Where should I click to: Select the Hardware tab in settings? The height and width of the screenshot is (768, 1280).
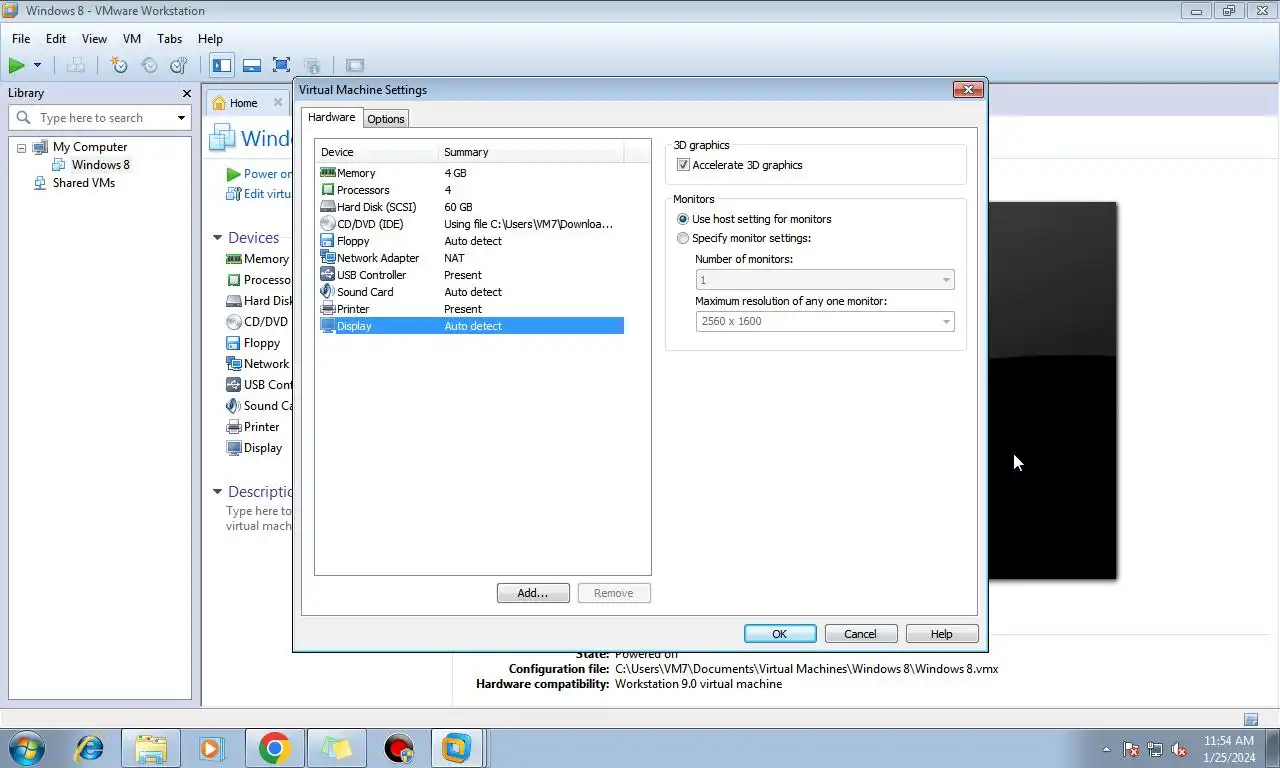point(331,117)
